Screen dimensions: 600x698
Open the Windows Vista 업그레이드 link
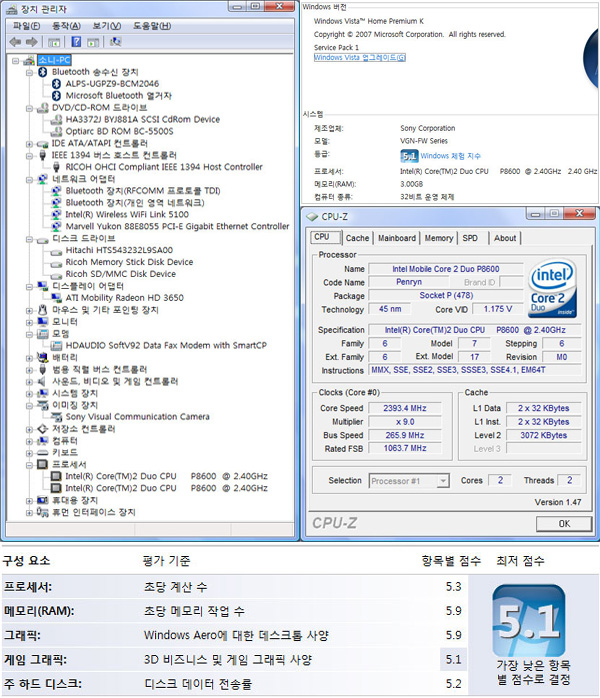click(x=360, y=57)
